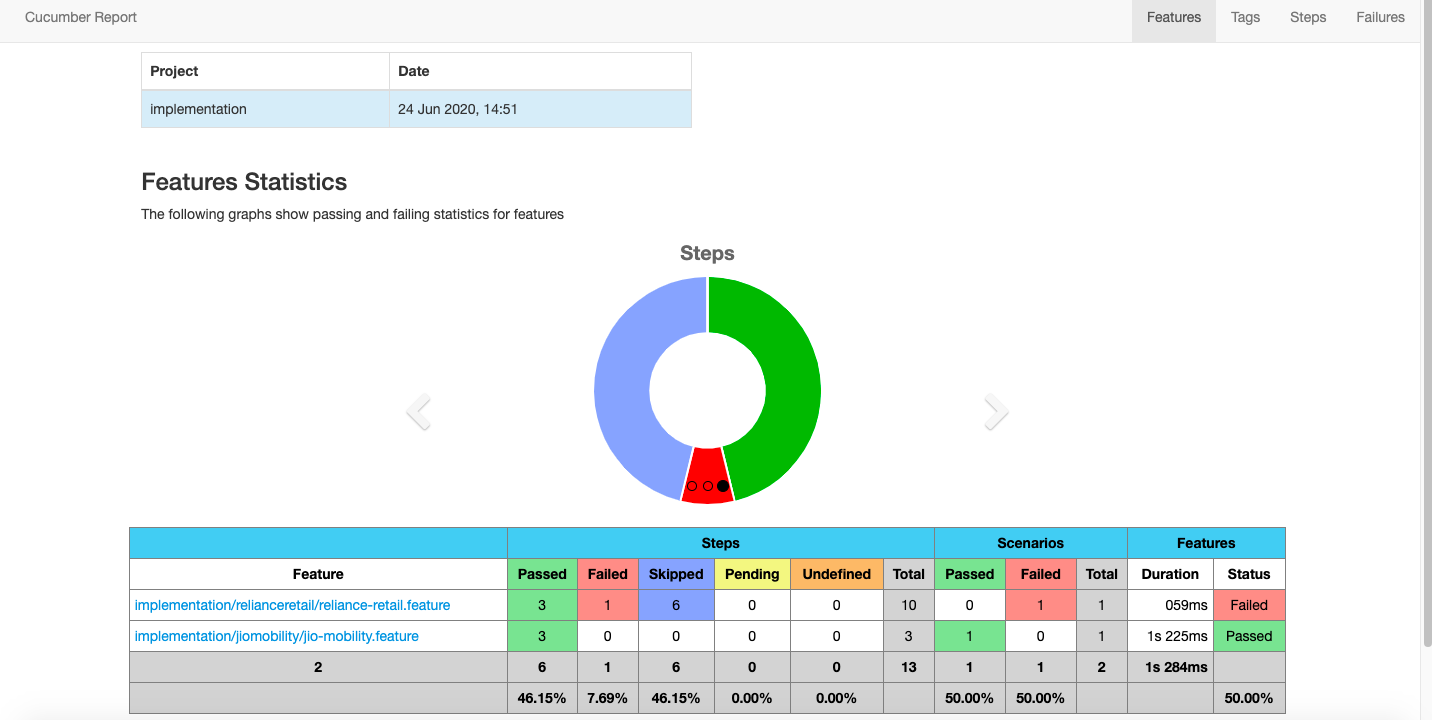1432x720 pixels.
Task: Sort by the Feature column header
Action: (x=318, y=574)
